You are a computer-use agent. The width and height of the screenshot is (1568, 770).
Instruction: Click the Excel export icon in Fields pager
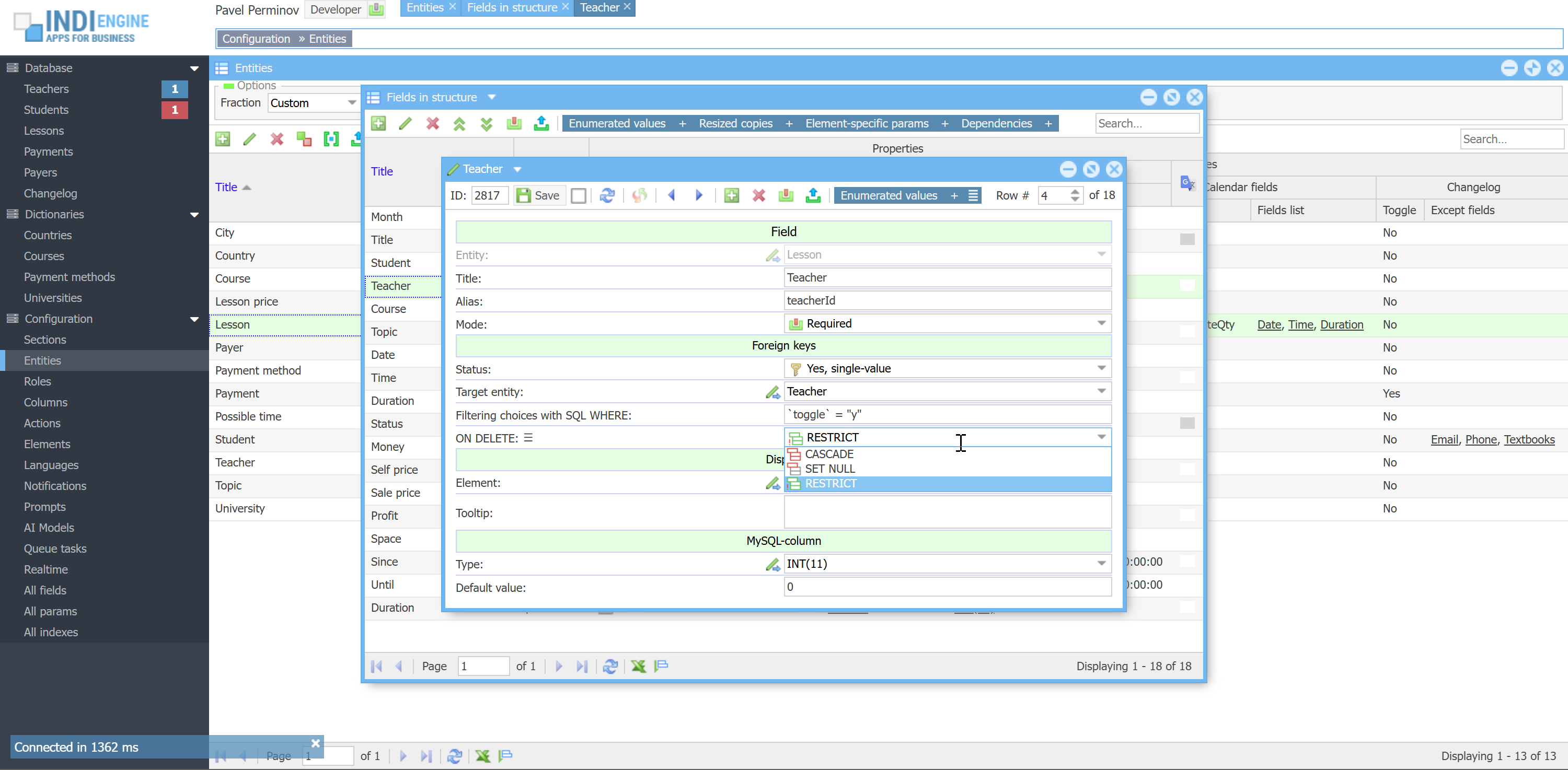[x=639, y=666]
